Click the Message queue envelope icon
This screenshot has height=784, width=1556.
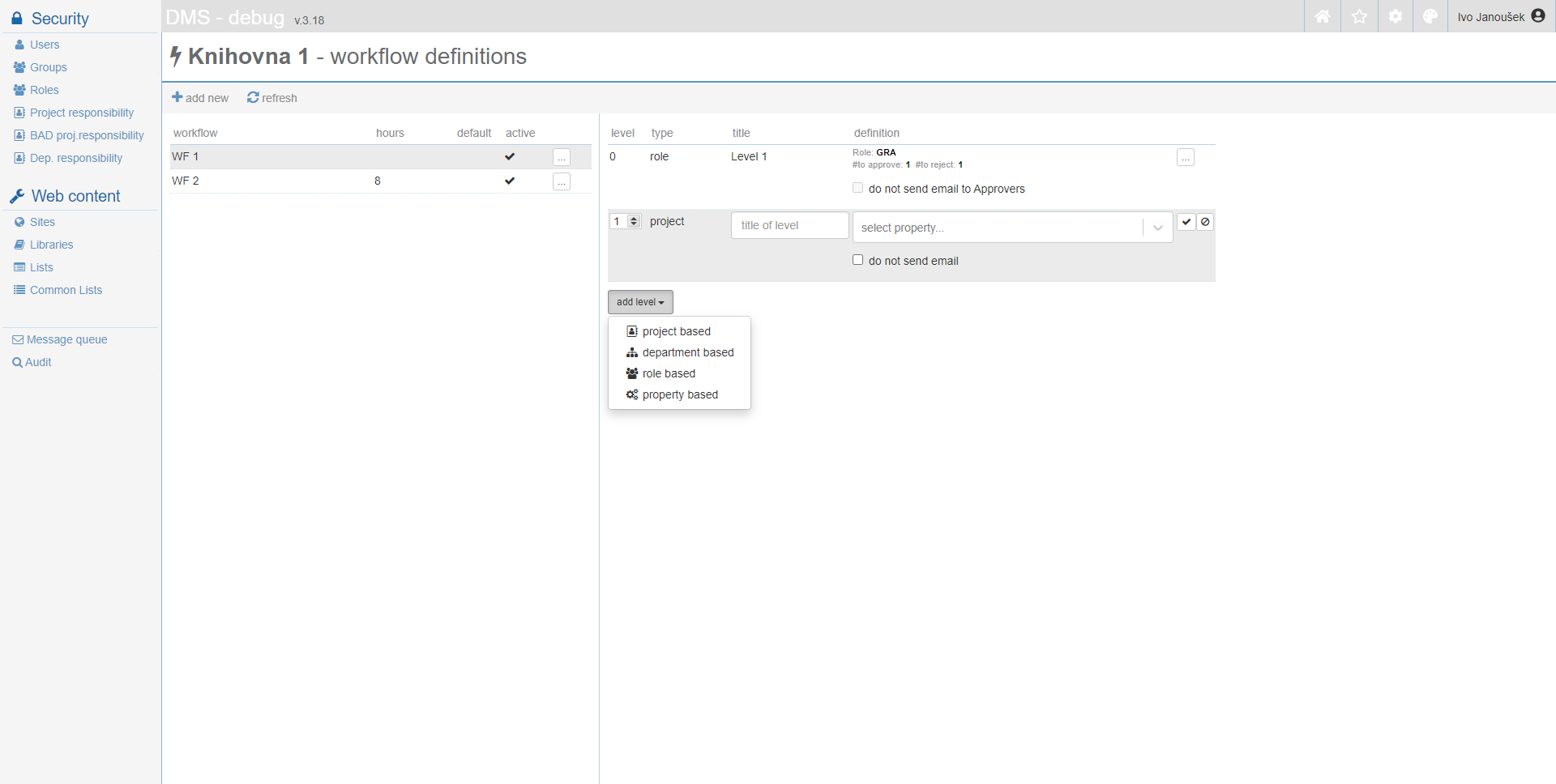pos(18,340)
